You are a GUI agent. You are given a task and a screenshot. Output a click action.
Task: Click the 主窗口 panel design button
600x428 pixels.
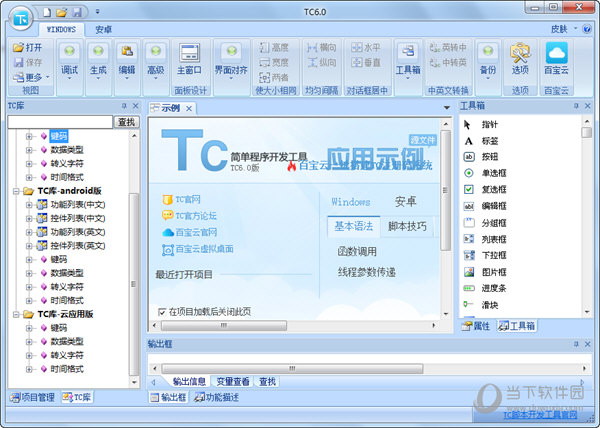point(189,60)
